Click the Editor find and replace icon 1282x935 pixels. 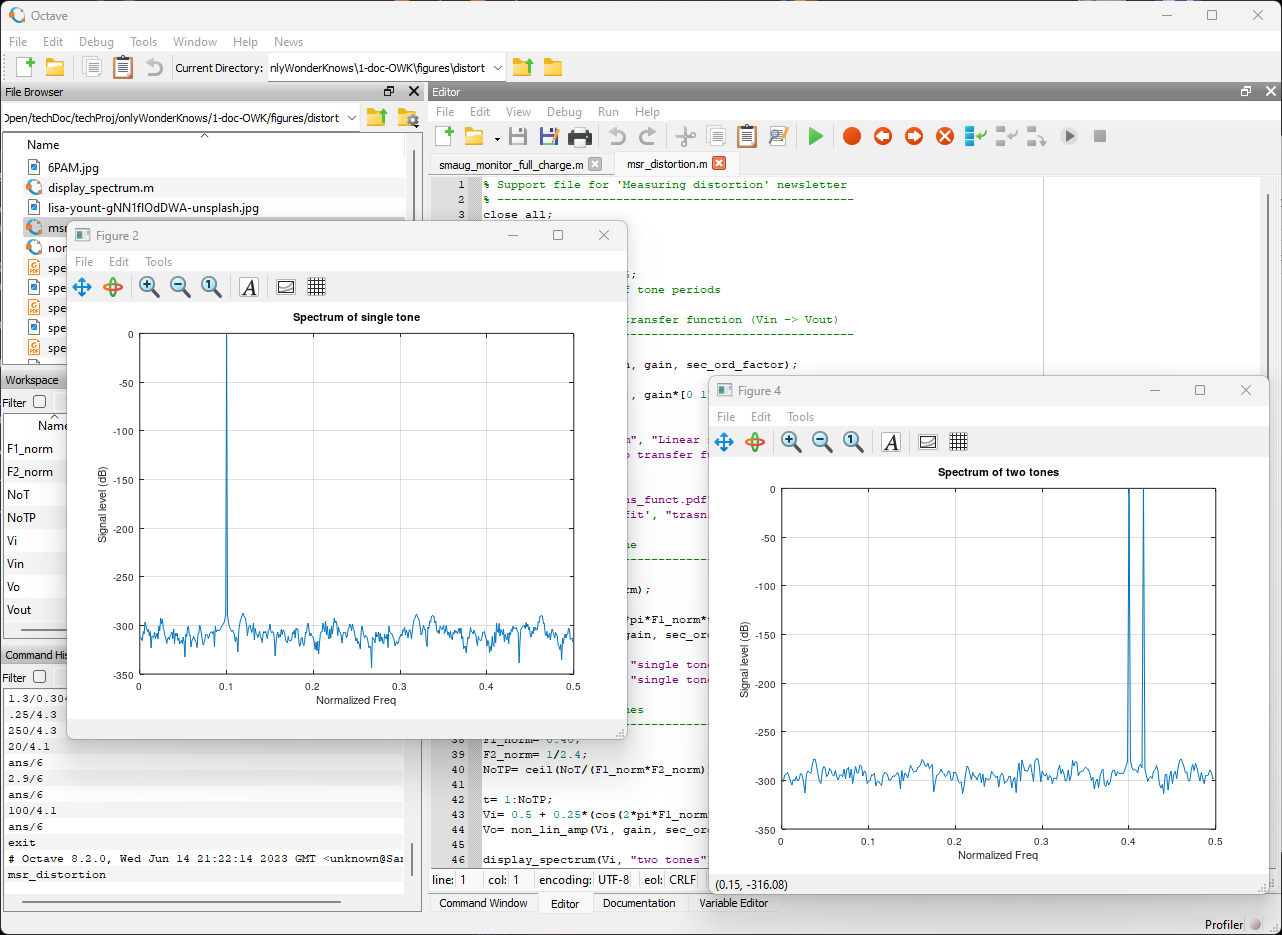(x=778, y=136)
